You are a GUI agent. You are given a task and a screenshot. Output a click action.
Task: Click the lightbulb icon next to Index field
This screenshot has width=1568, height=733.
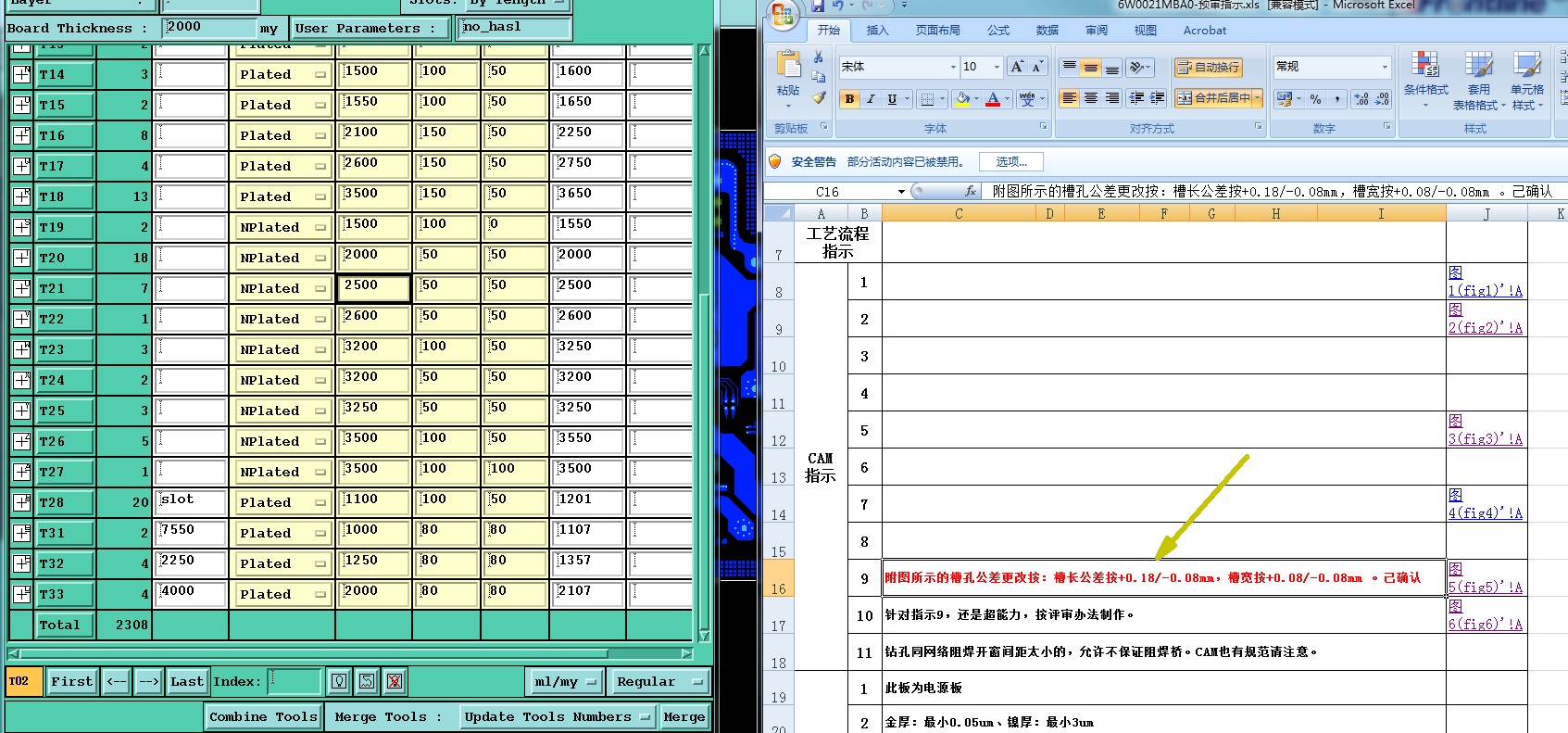tap(339, 681)
